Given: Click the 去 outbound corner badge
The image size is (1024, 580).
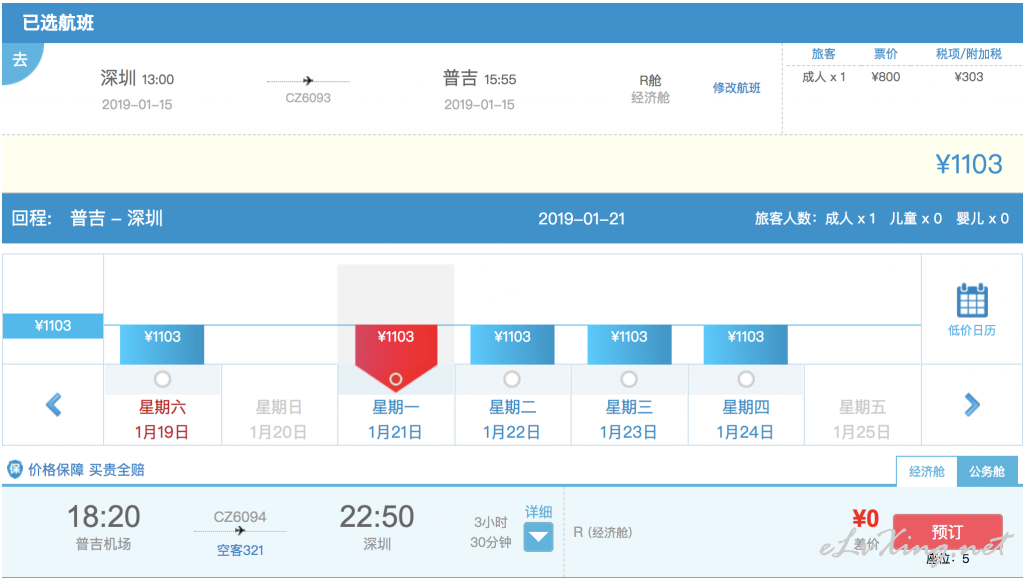Looking at the screenshot, I should point(19,59).
